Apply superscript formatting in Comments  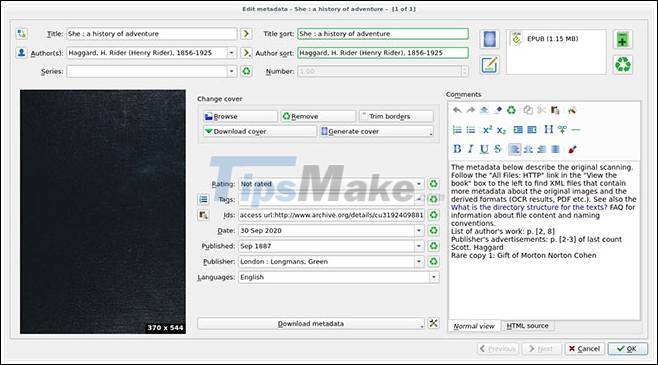(x=487, y=130)
